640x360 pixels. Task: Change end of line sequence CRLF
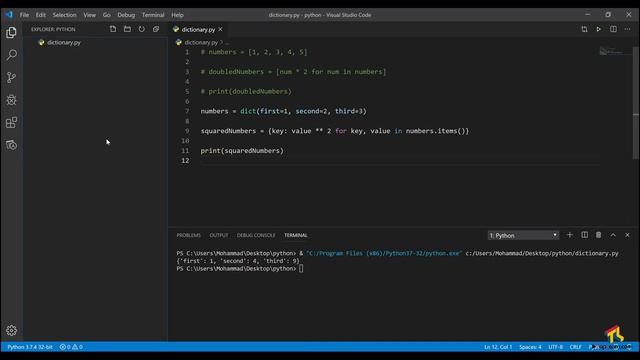click(576, 347)
